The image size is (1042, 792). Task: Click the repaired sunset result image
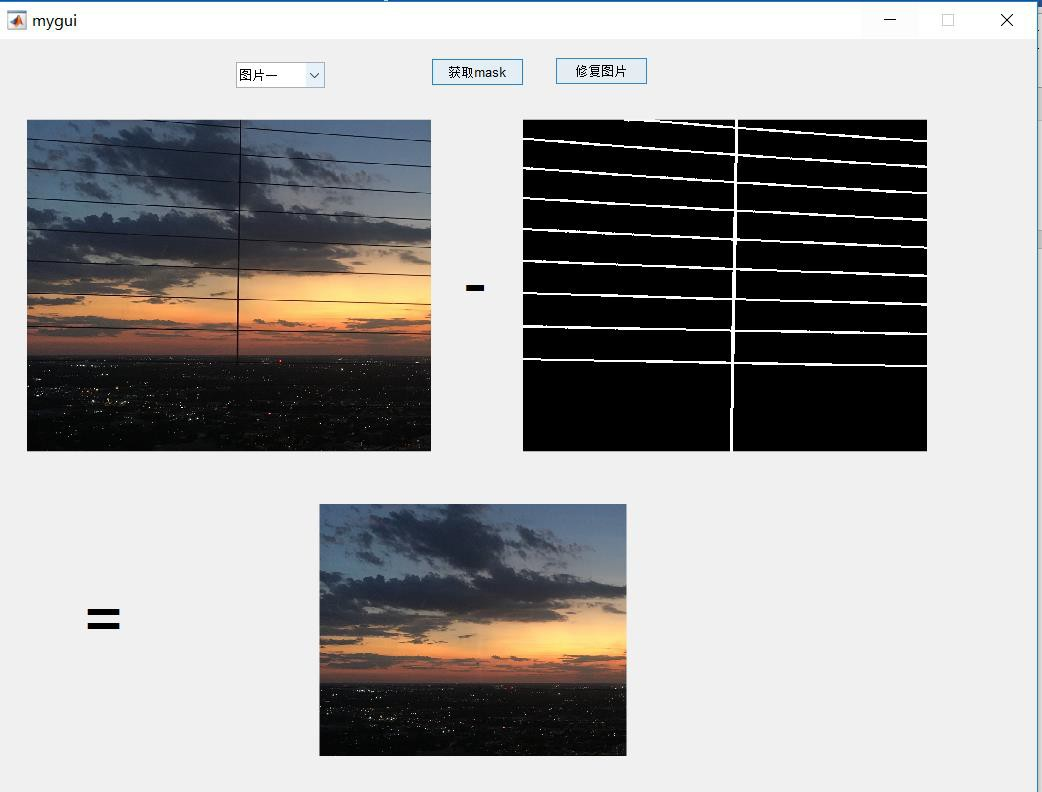(x=472, y=630)
